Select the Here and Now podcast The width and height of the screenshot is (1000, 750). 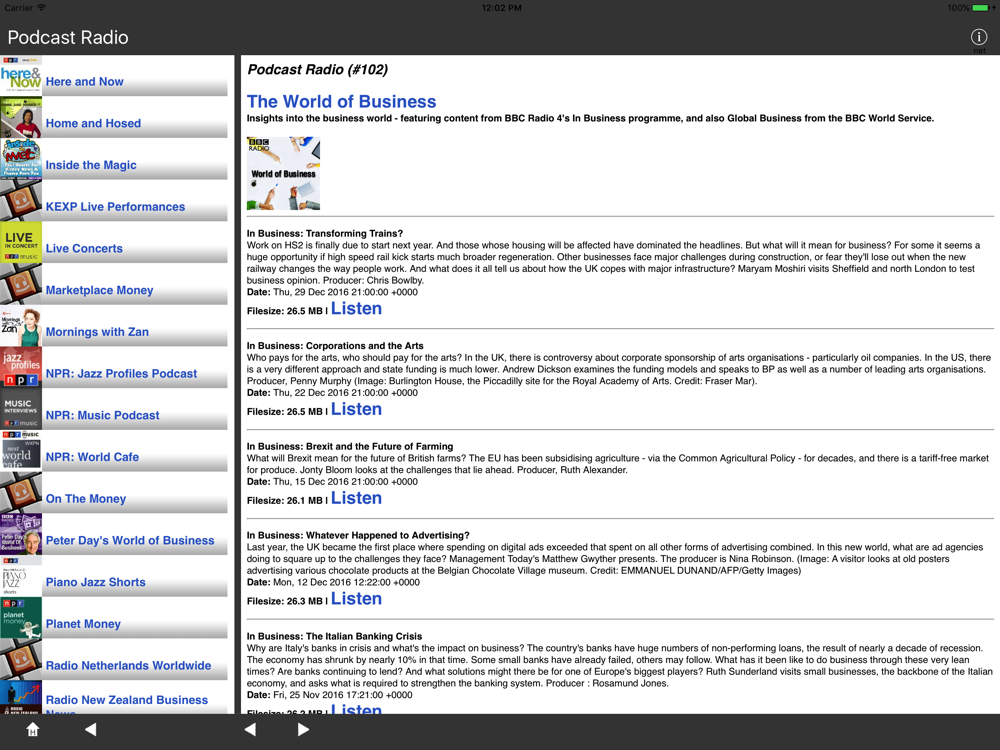(84, 82)
